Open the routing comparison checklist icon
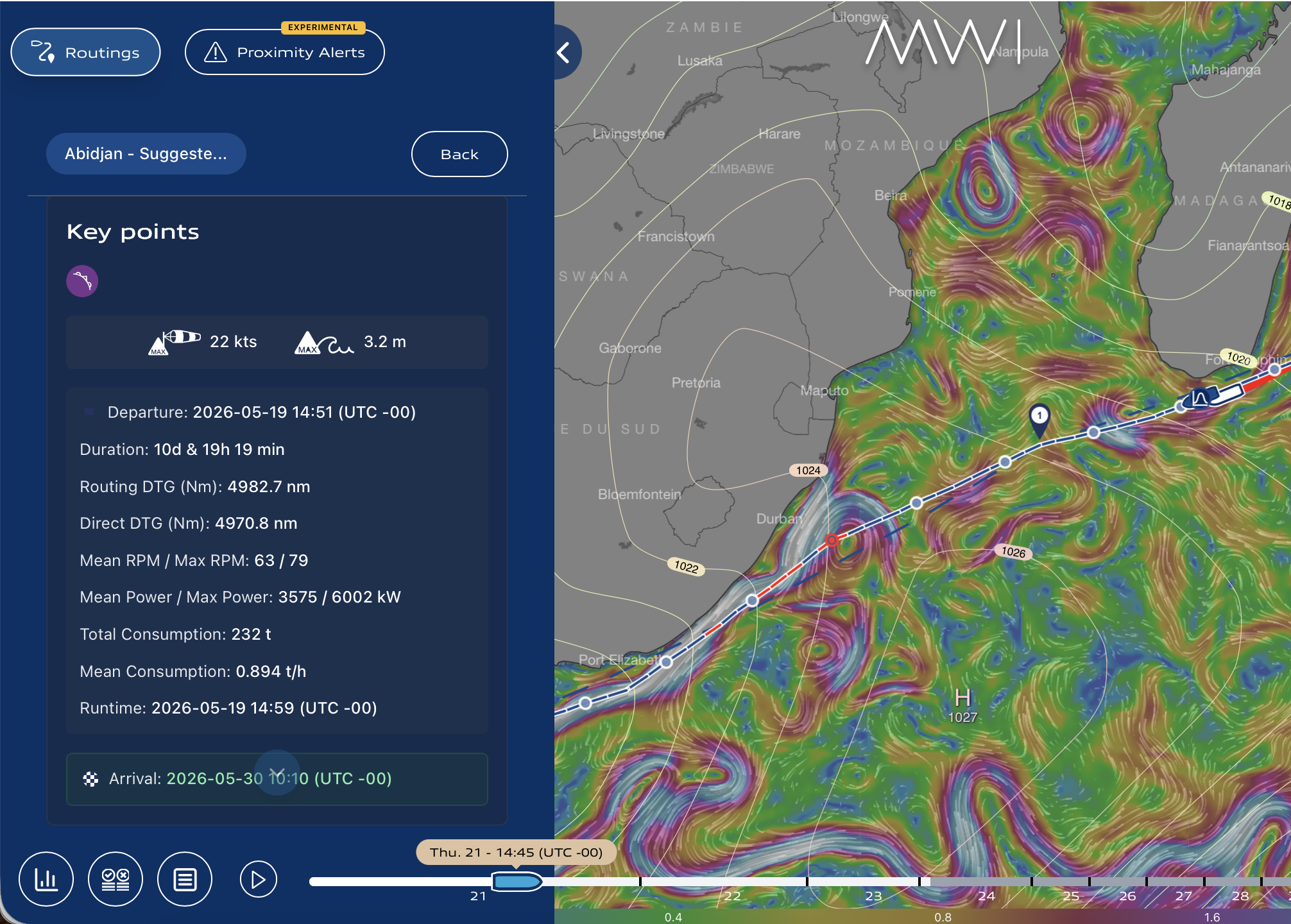 (x=115, y=879)
